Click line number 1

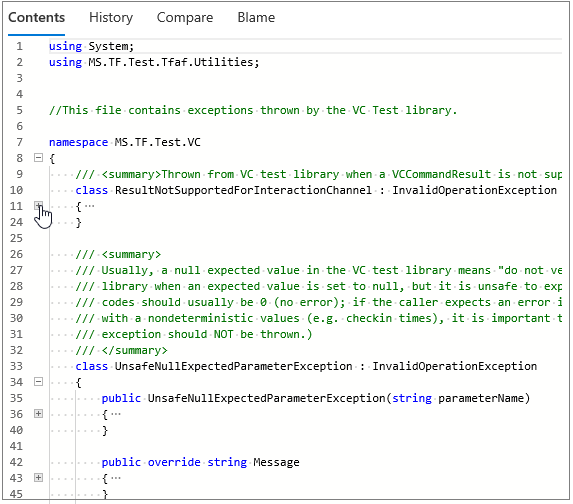click(x=19, y=46)
